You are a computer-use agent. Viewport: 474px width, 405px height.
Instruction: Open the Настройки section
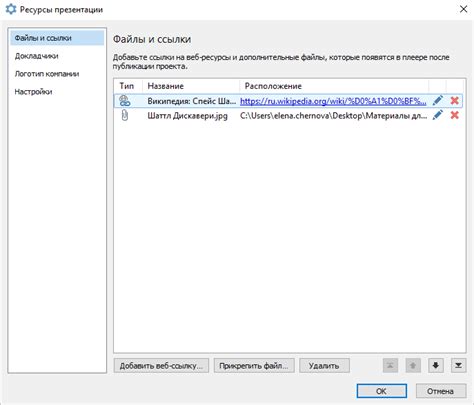tap(33, 92)
